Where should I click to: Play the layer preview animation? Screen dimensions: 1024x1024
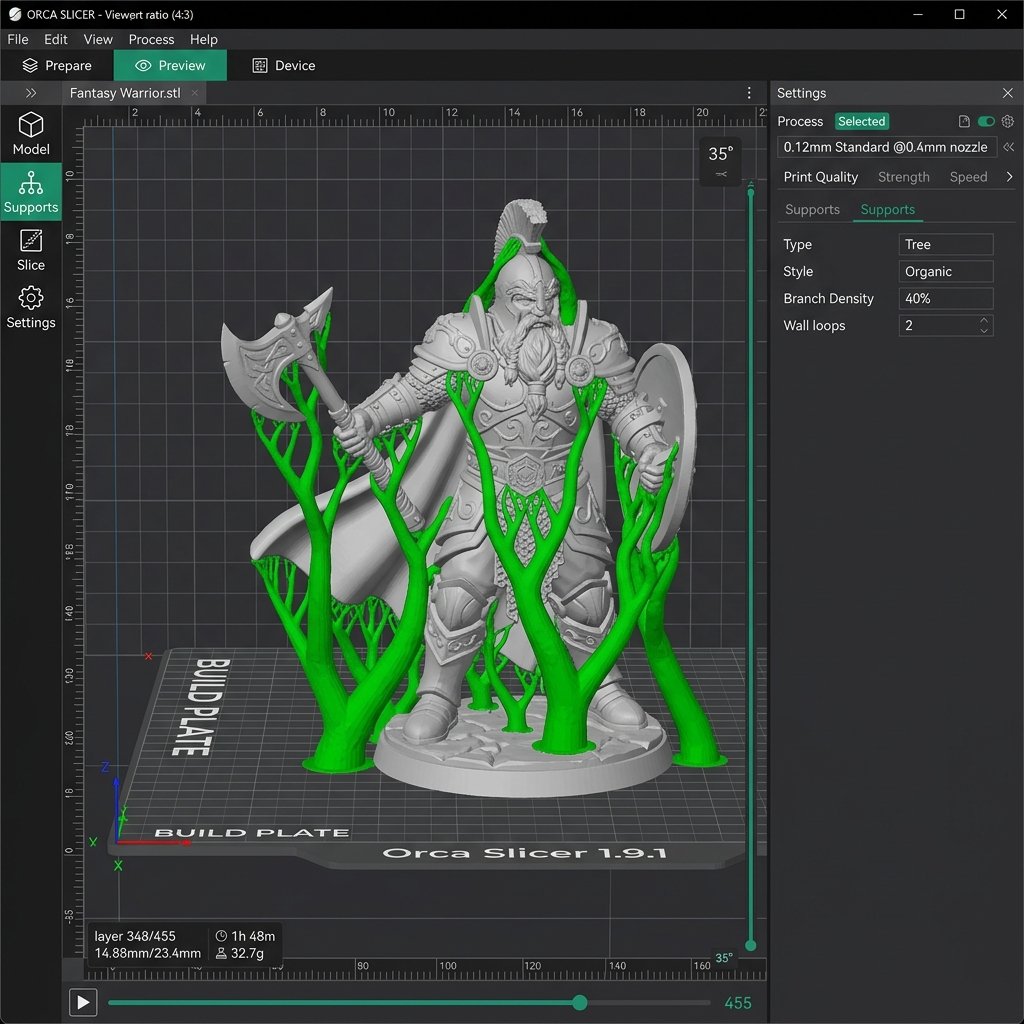(x=83, y=1002)
